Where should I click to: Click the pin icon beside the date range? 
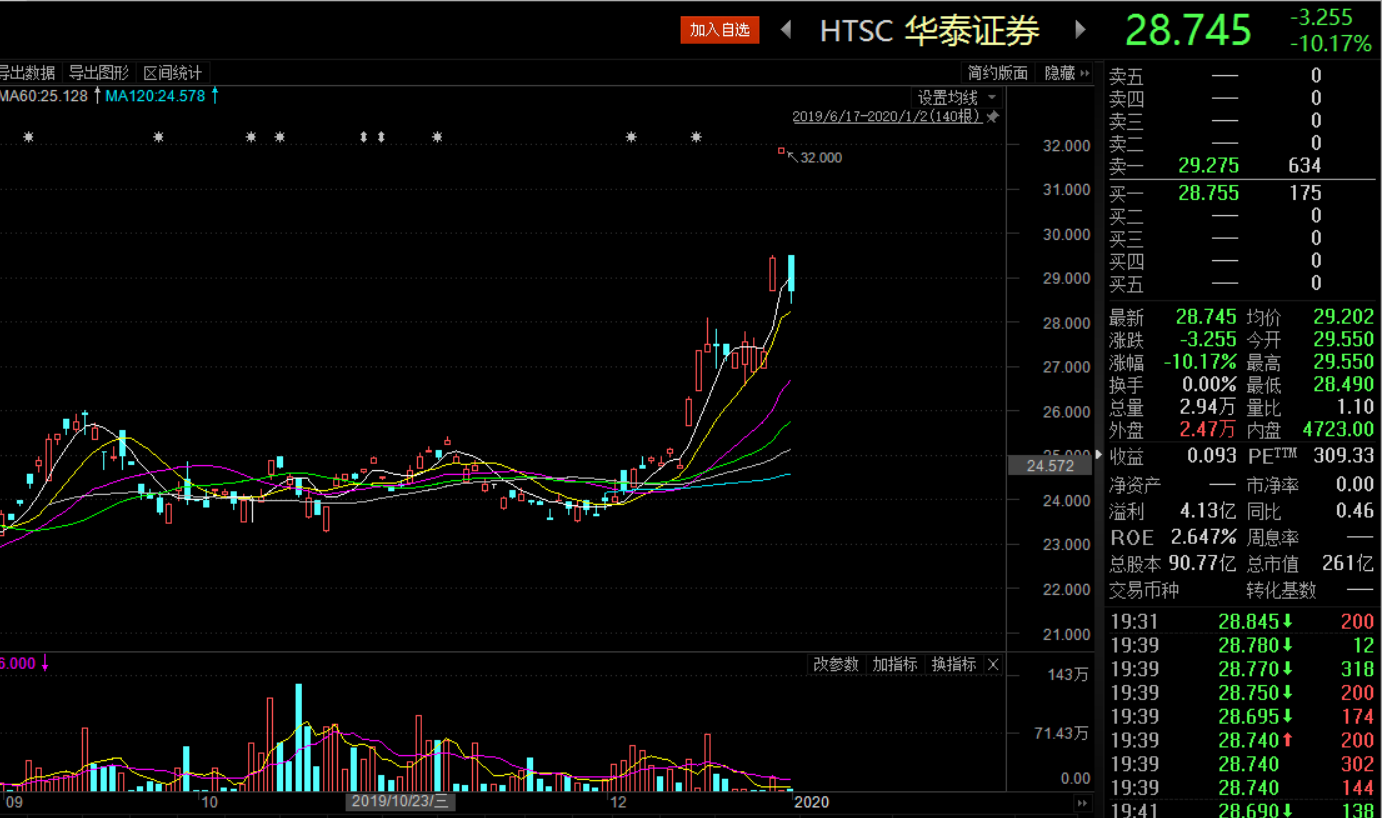[992, 116]
